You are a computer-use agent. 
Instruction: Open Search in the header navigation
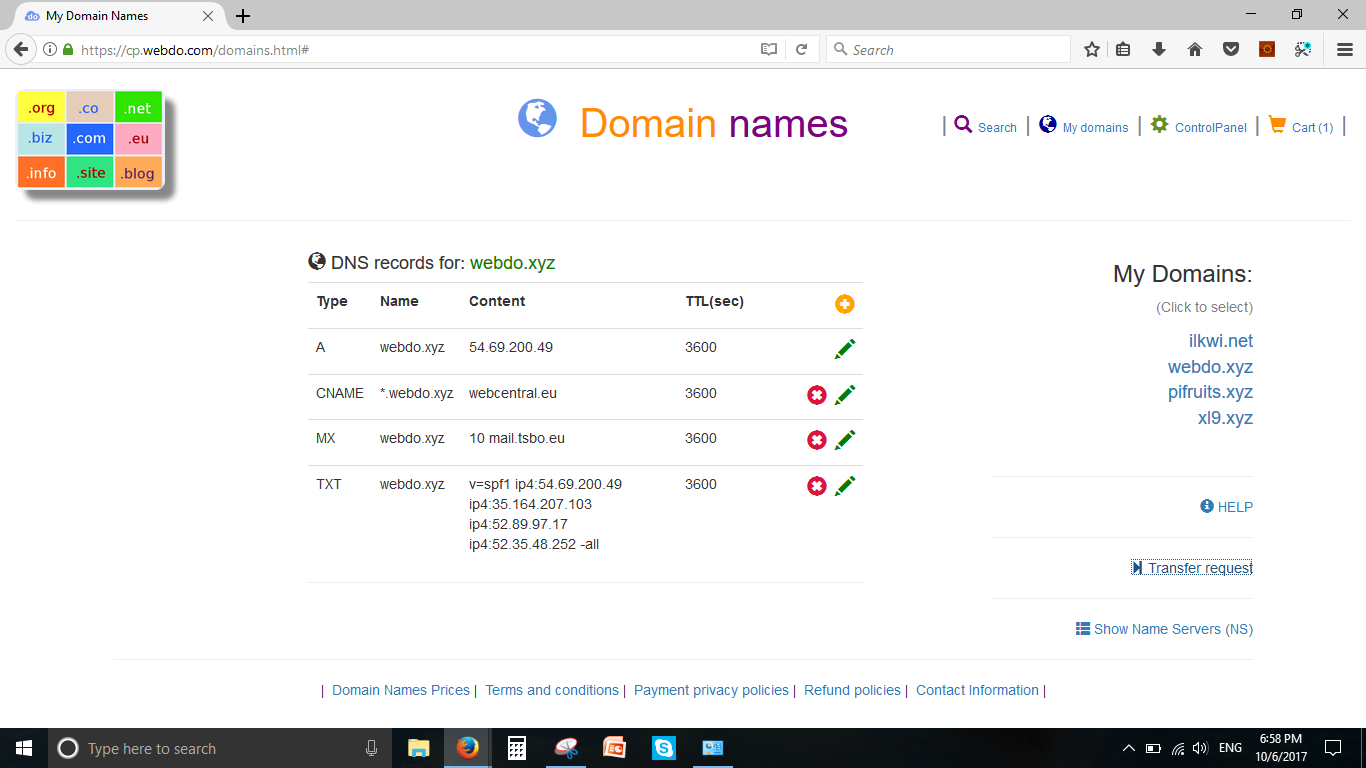click(997, 127)
